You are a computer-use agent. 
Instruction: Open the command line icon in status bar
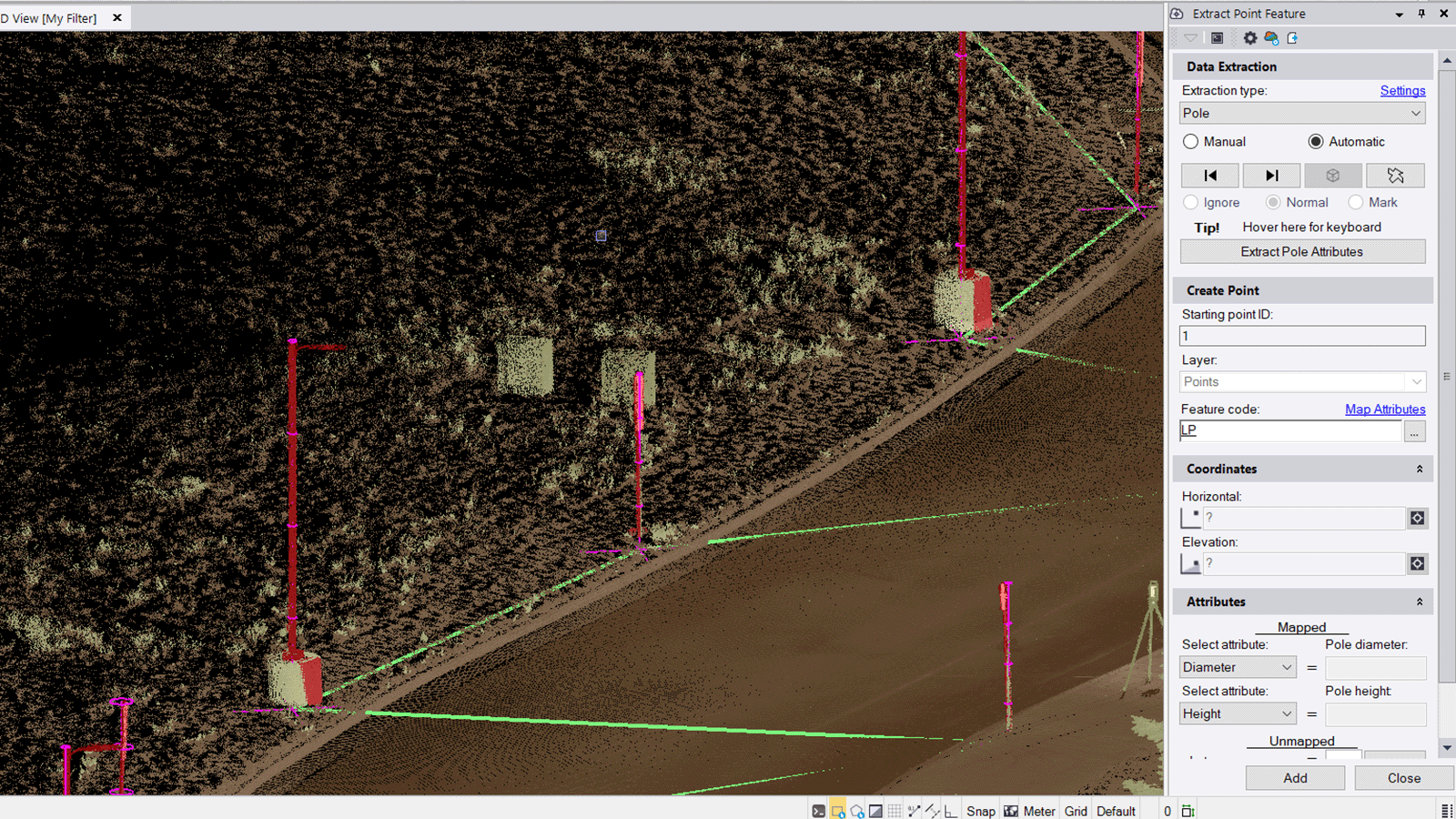coord(818,811)
